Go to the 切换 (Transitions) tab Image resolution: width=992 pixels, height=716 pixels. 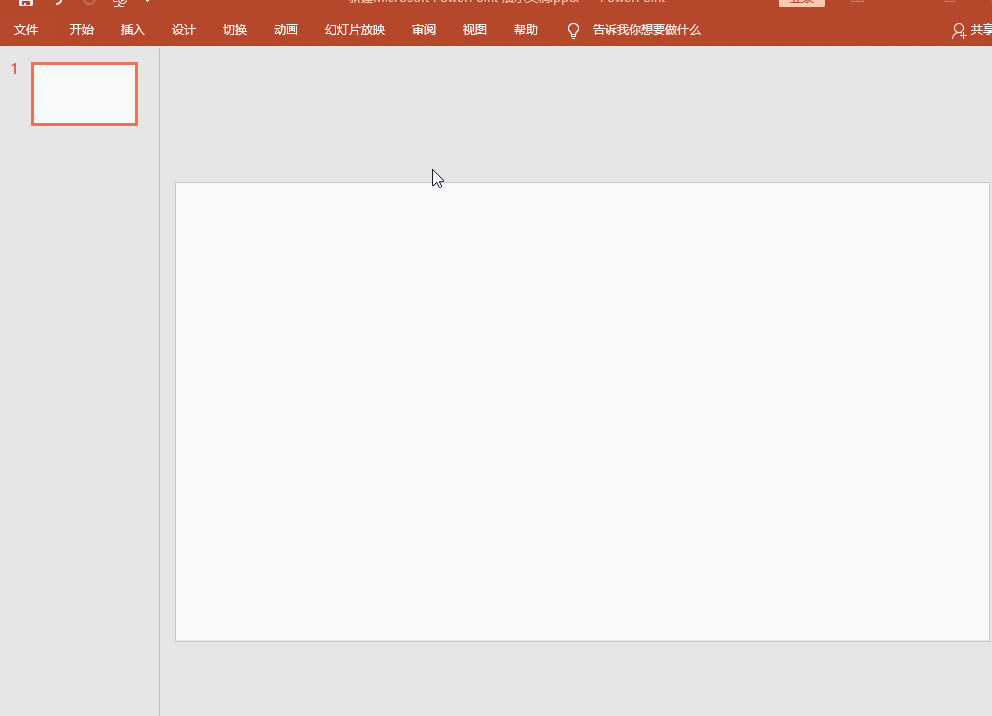[235, 30]
